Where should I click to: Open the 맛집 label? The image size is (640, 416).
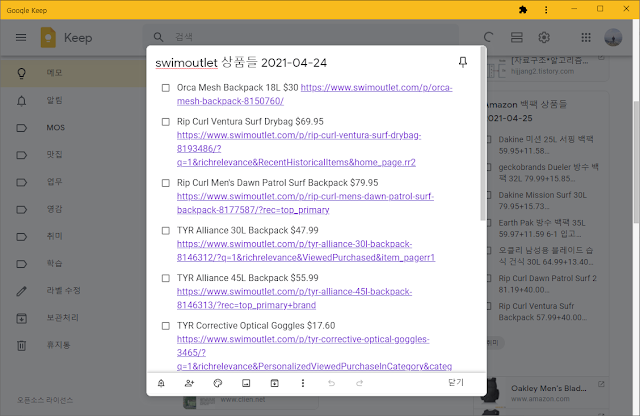point(73,155)
